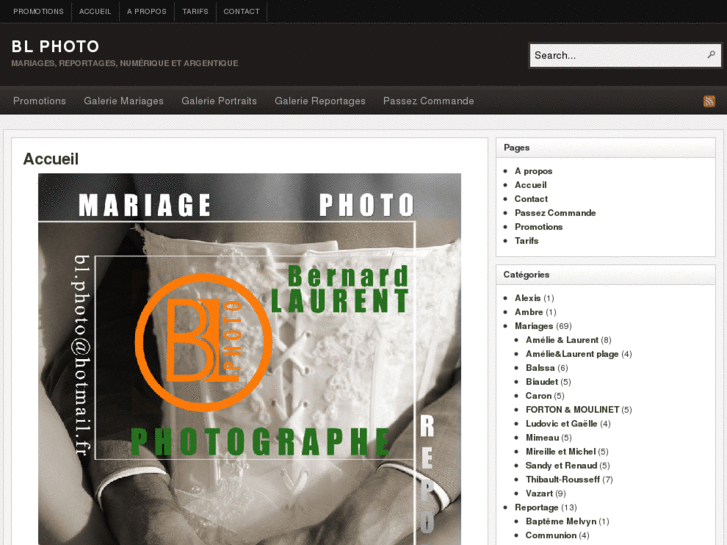Screen dimensions: 727x545
Task: Open the Reportage category
Action: click(536, 507)
